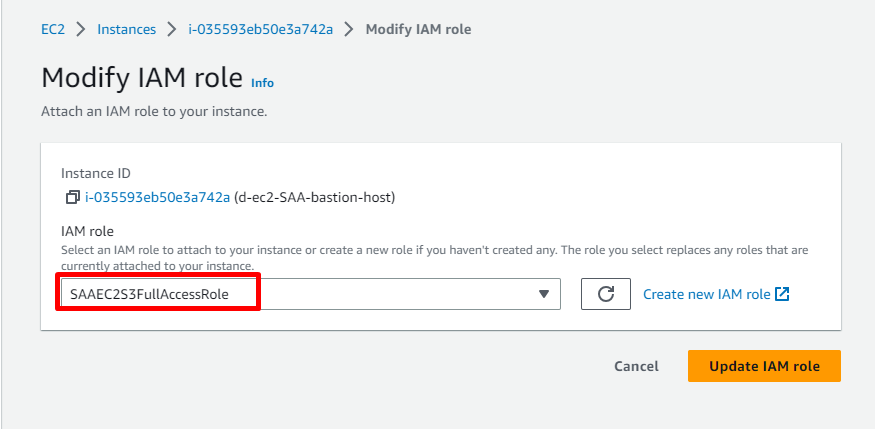This screenshot has height=429, width=875.
Task: Go to the EC2 breadcrumb
Action: coord(53,30)
